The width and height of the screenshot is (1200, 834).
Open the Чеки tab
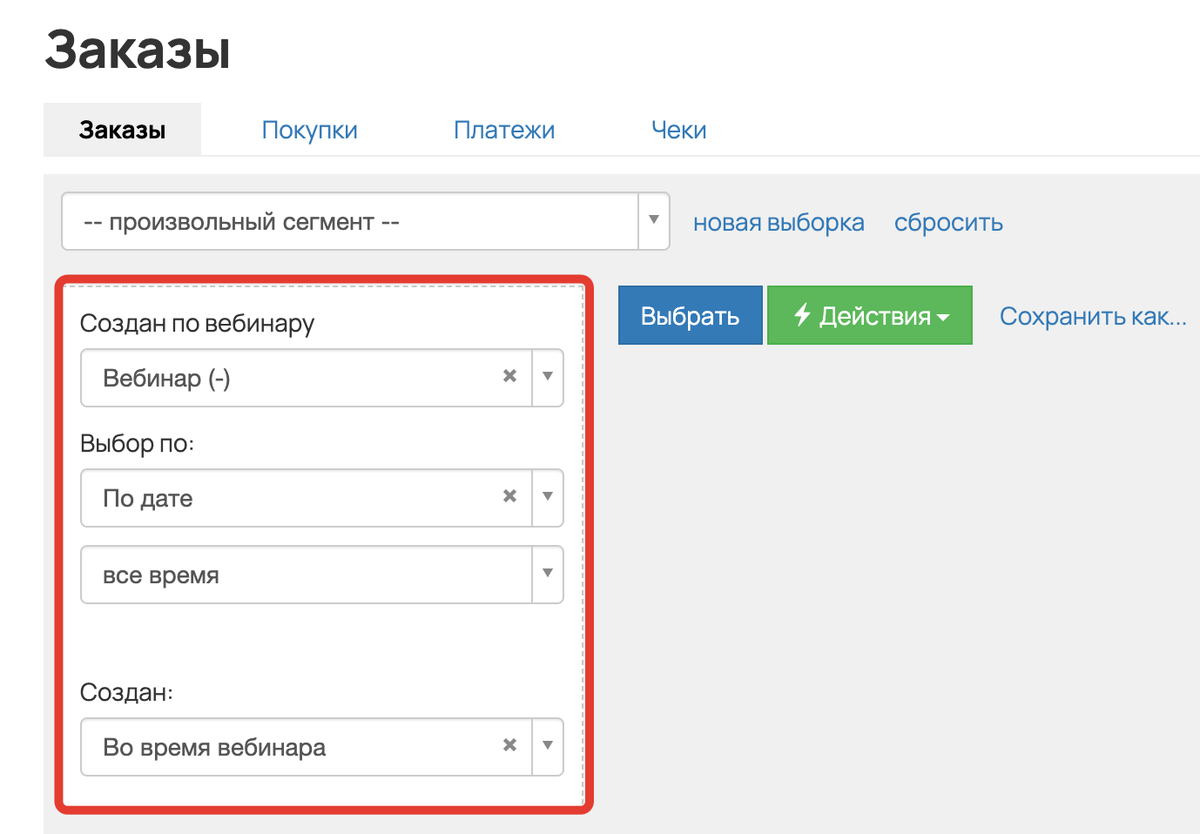(679, 130)
